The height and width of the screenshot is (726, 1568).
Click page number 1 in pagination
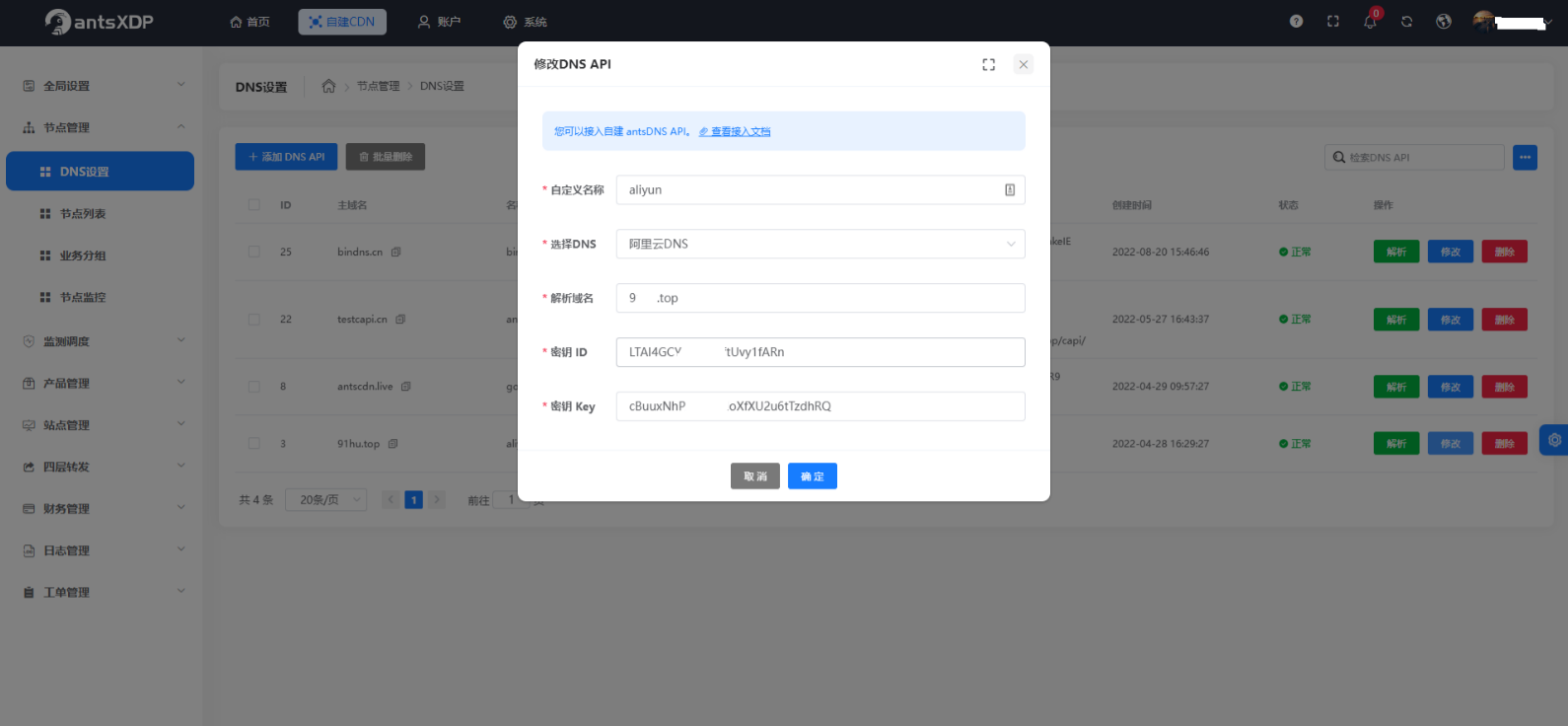tap(414, 500)
